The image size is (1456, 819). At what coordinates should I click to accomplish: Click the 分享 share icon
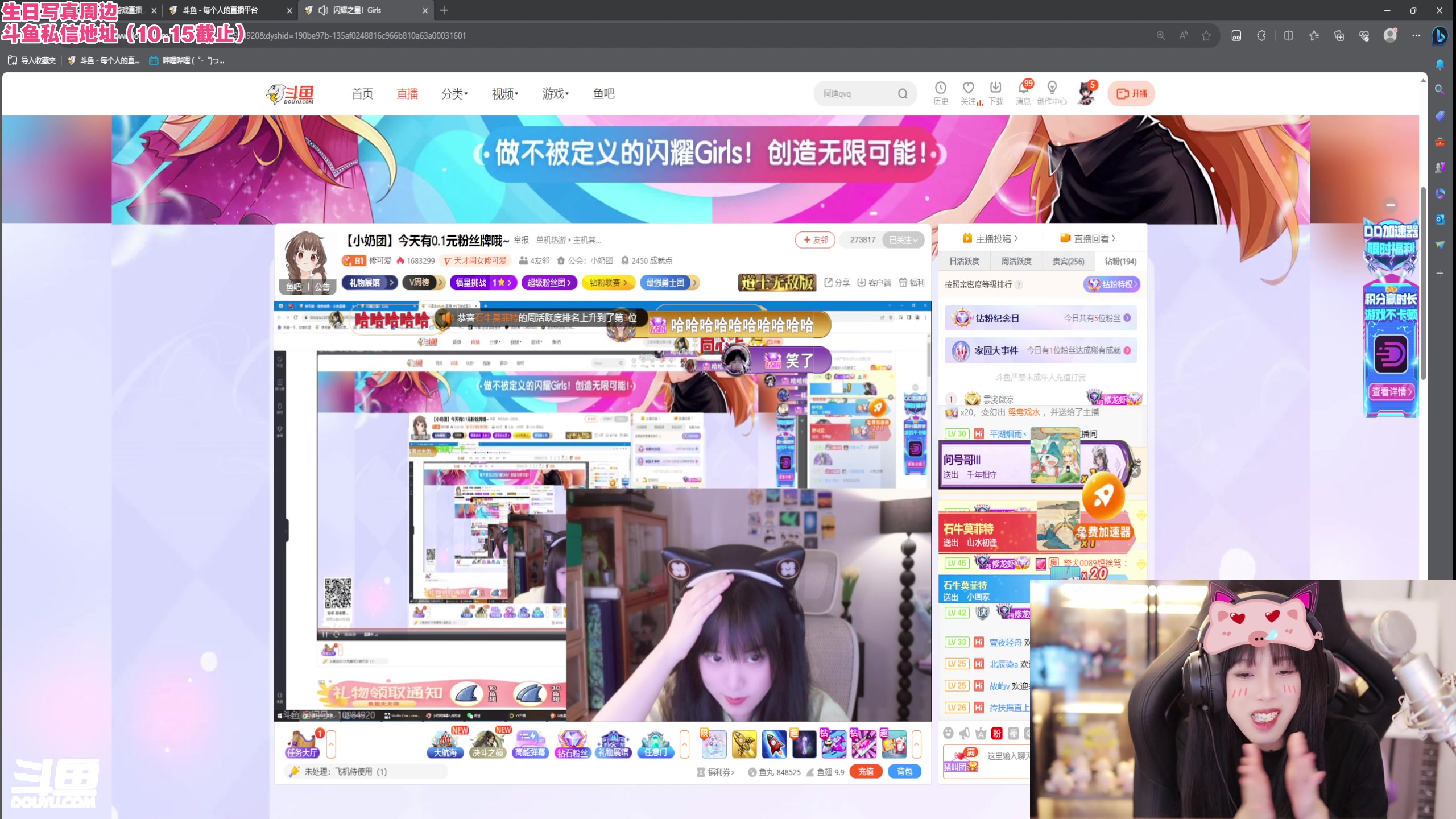[x=837, y=283]
